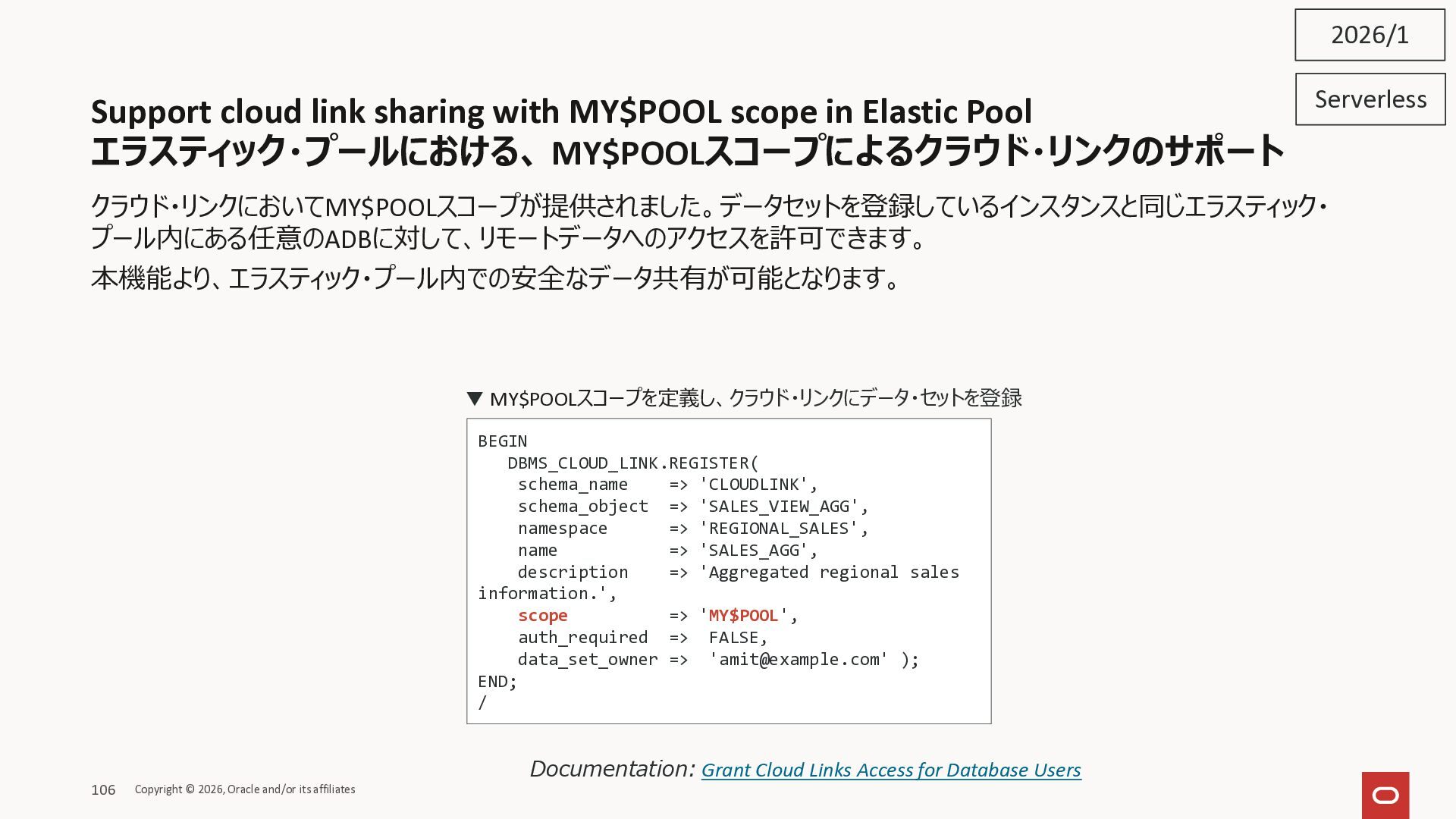Image resolution: width=1456 pixels, height=819 pixels.
Task: Click DBMS_CLOUD_LINK.REGISTER procedure call line
Action: [632, 463]
